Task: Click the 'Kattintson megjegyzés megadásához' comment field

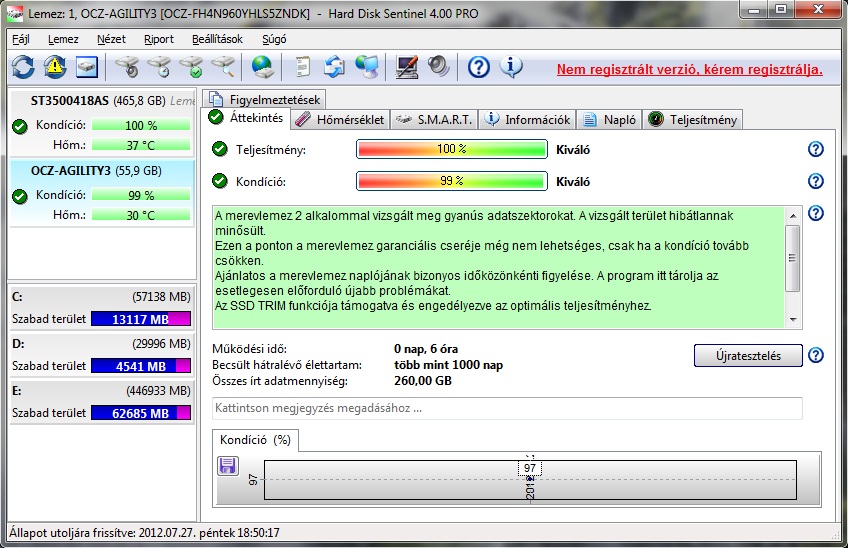Action: [507, 408]
